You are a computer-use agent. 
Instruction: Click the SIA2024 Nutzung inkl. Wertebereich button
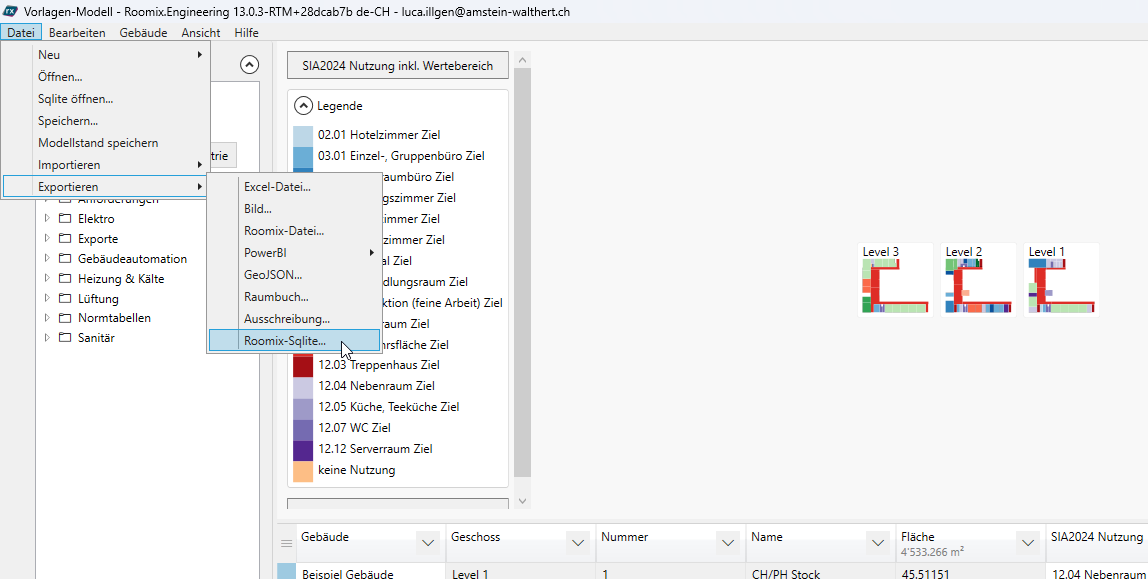click(397, 64)
